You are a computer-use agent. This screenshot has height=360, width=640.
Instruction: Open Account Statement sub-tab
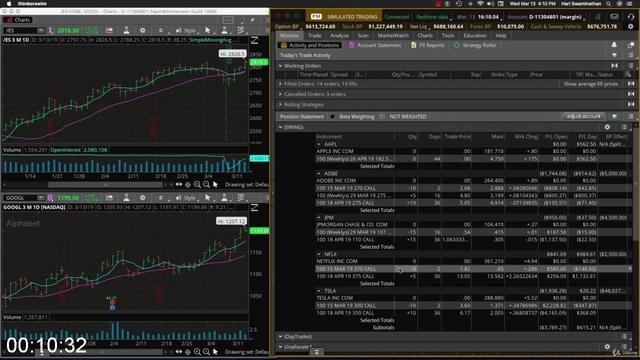(x=375, y=45)
